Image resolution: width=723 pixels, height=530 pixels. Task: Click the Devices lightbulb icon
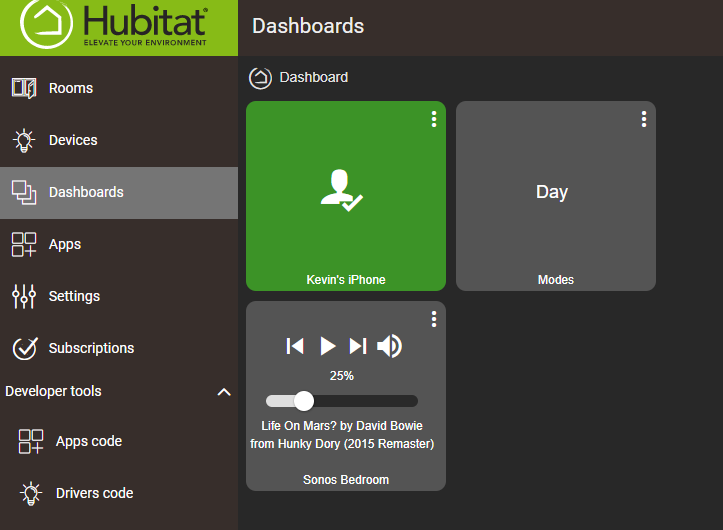click(x=24, y=140)
